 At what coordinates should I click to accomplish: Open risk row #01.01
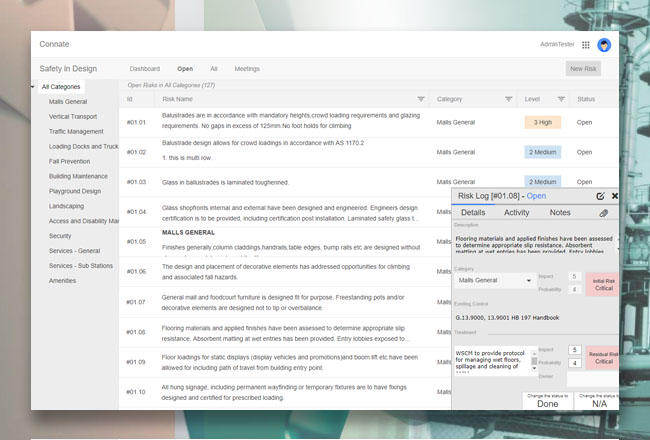pyautogui.click(x=369, y=122)
